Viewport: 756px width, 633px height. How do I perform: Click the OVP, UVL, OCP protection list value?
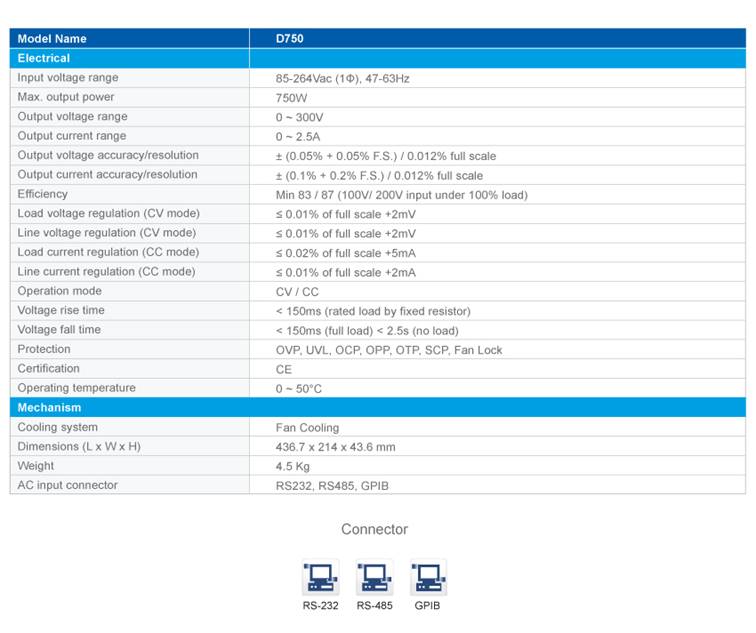coord(389,350)
